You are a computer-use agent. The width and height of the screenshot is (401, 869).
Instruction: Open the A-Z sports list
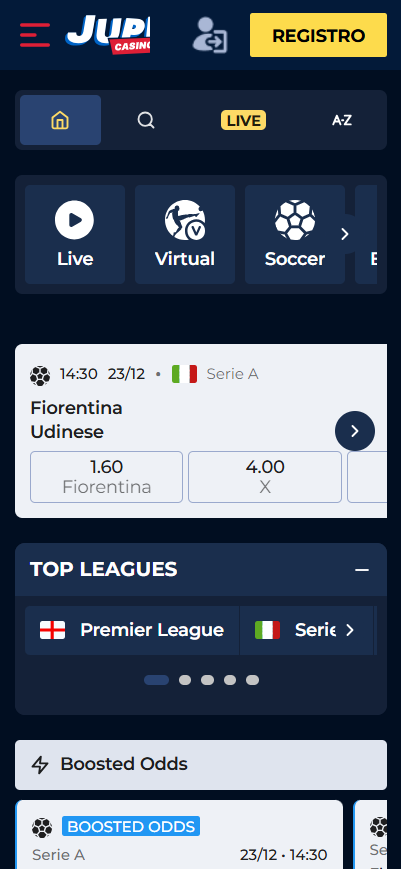(x=342, y=120)
